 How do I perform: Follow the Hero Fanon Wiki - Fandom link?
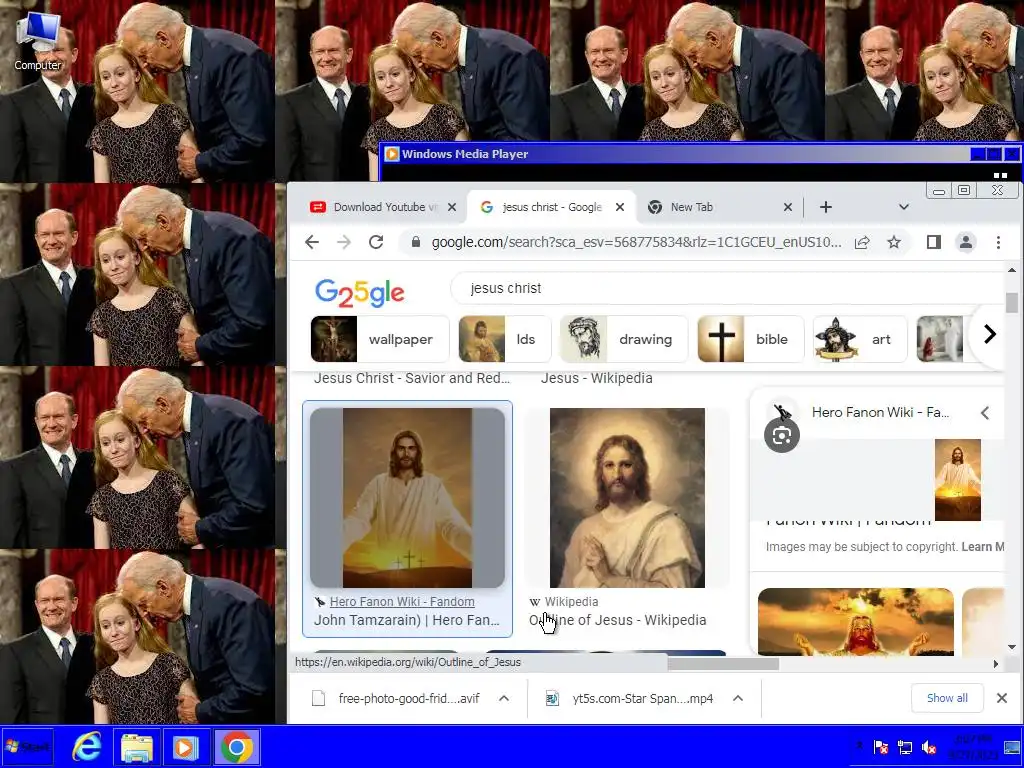[x=402, y=601]
